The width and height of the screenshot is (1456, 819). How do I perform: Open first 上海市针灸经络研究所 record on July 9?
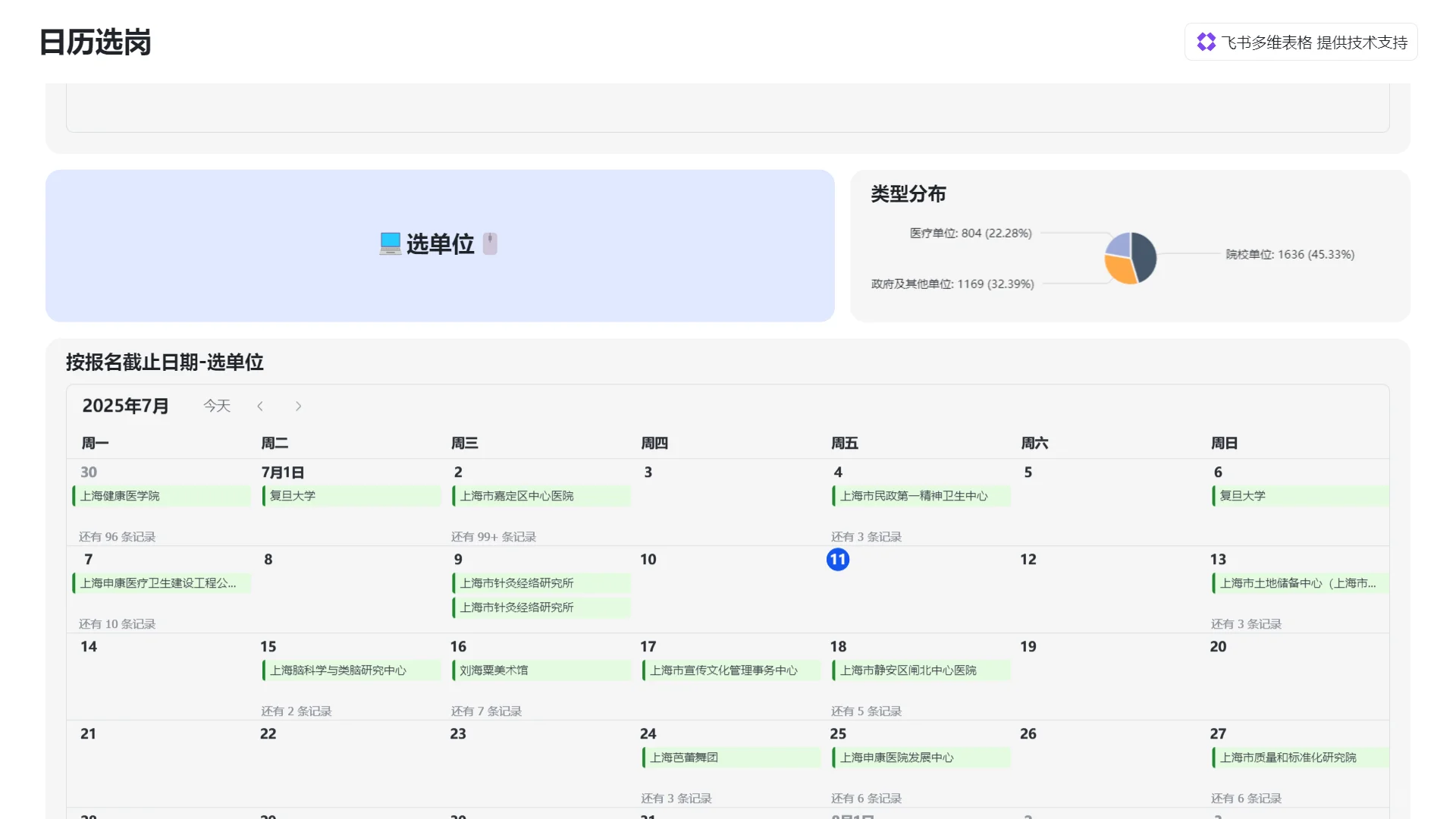(x=541, y=583)
